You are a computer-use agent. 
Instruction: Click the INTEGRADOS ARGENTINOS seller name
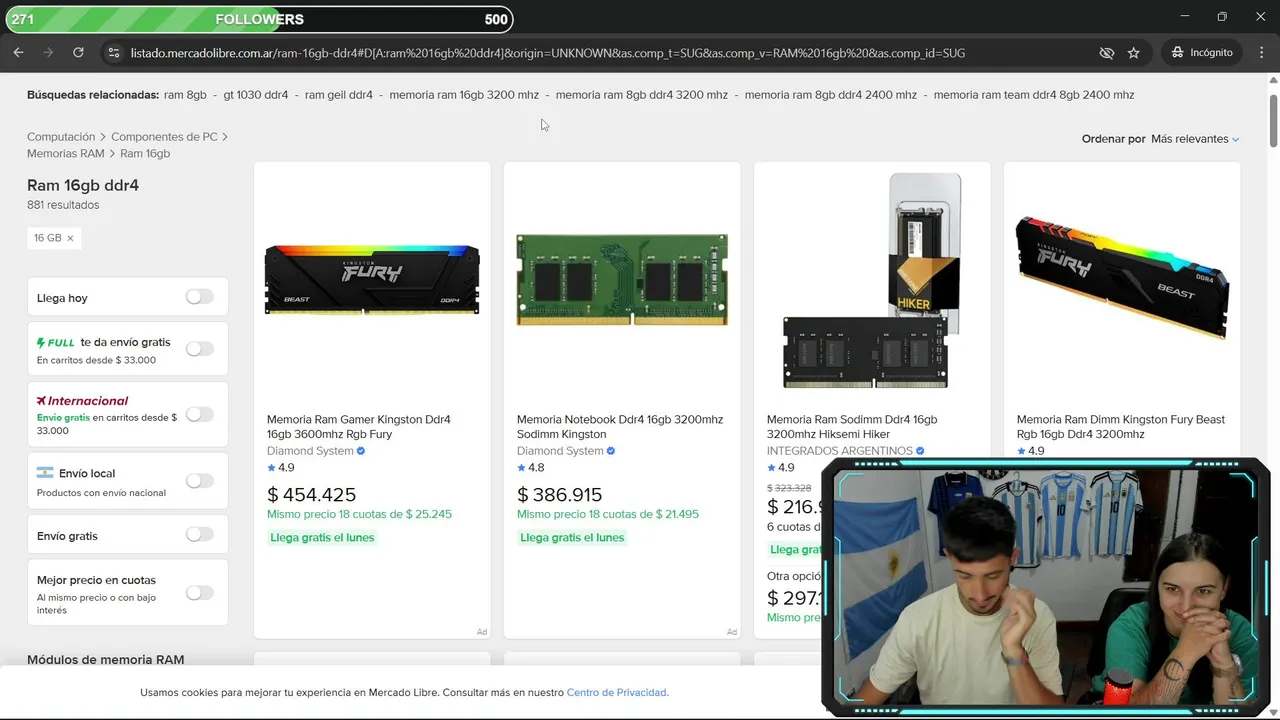coord(839,451)
